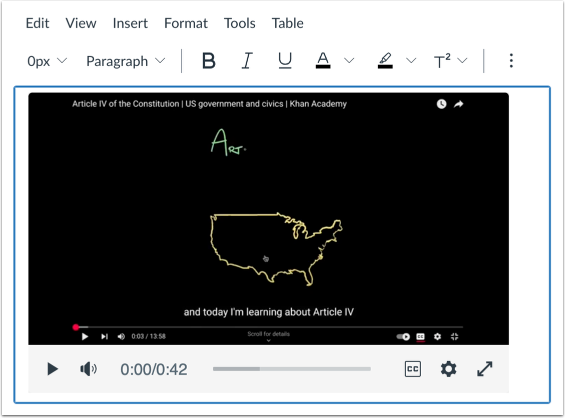Viewport: 565px width, 418px height.
Task: Click the media player seek bar
Action: [292, 369]
